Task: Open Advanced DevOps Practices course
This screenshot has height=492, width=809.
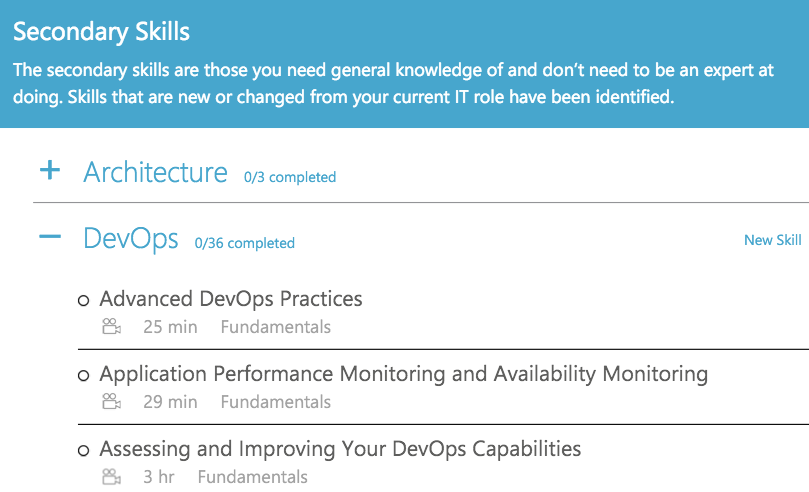Action: pyautogui.click(x=231, y=299)
